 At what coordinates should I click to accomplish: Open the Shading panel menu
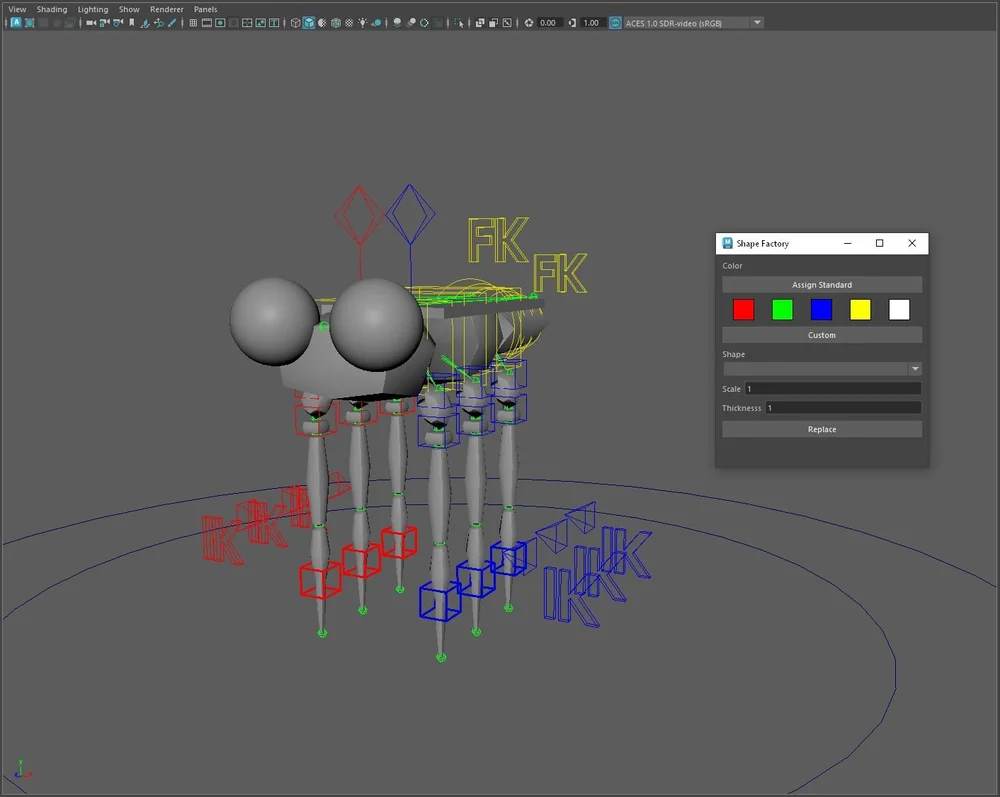[52, 9]
